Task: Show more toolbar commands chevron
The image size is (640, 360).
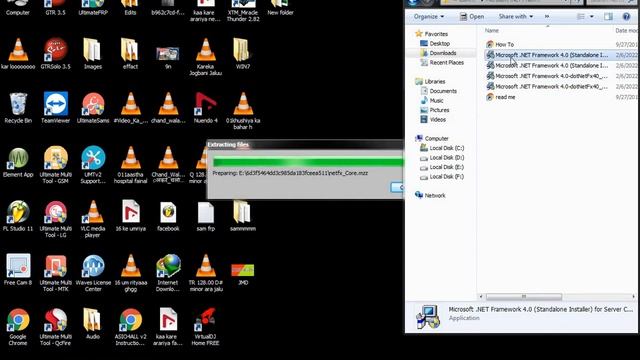Action: (547, 17)
